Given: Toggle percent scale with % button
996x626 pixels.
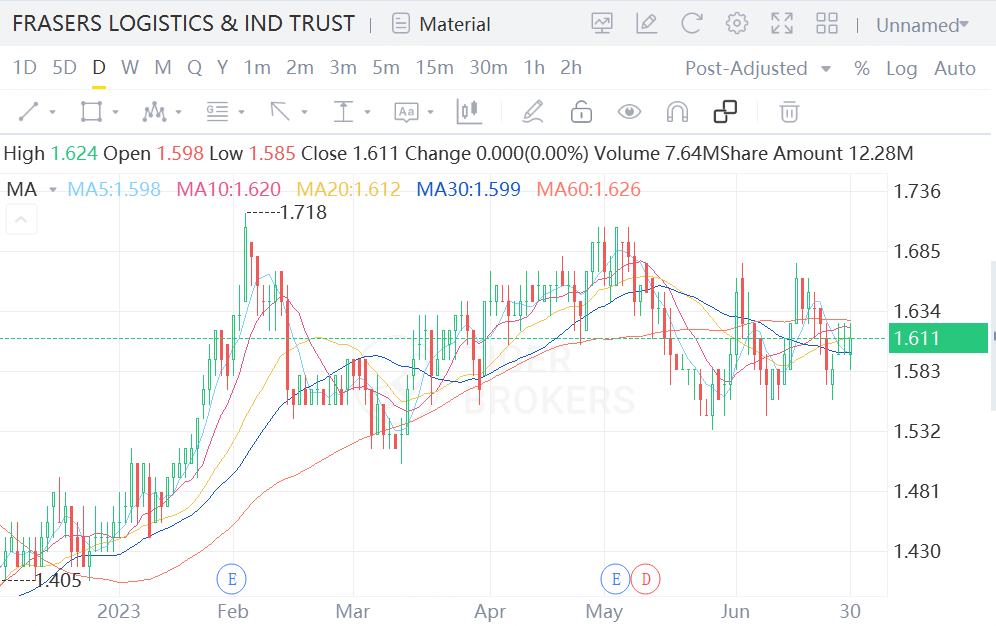Looking at the screenshot, I should click(x=862, y=69).
